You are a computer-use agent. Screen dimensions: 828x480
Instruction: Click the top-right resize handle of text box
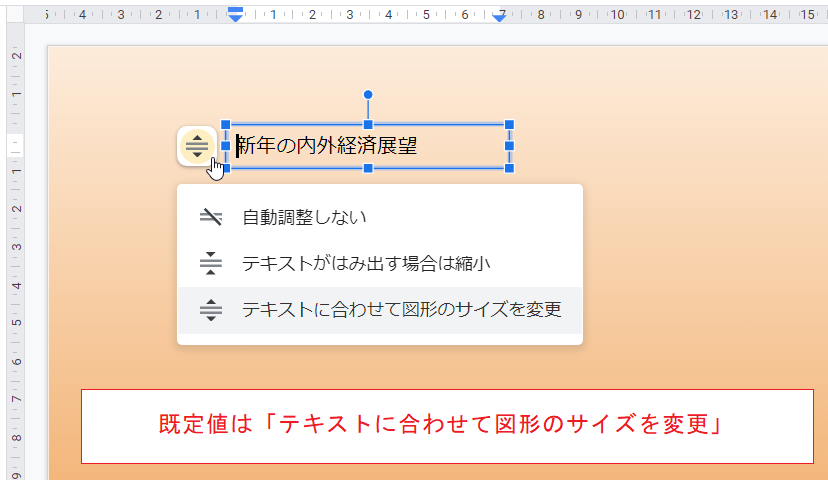(x=510, y=125)
